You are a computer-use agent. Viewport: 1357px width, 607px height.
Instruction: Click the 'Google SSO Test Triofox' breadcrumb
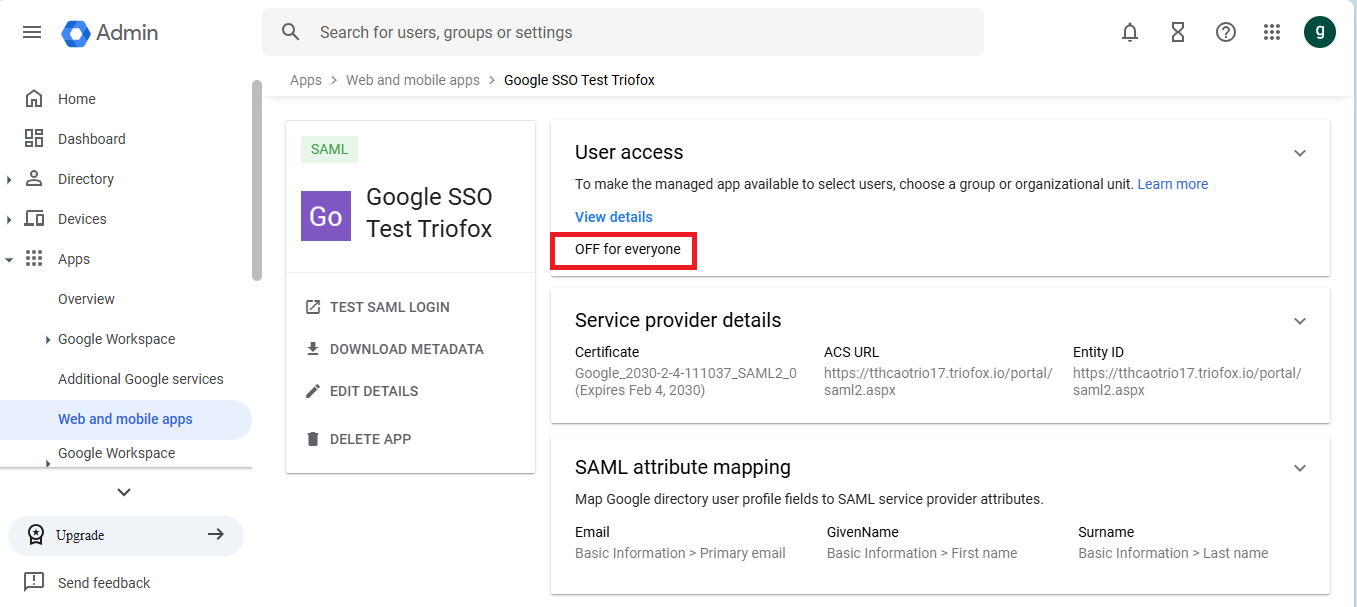point(579,80)
